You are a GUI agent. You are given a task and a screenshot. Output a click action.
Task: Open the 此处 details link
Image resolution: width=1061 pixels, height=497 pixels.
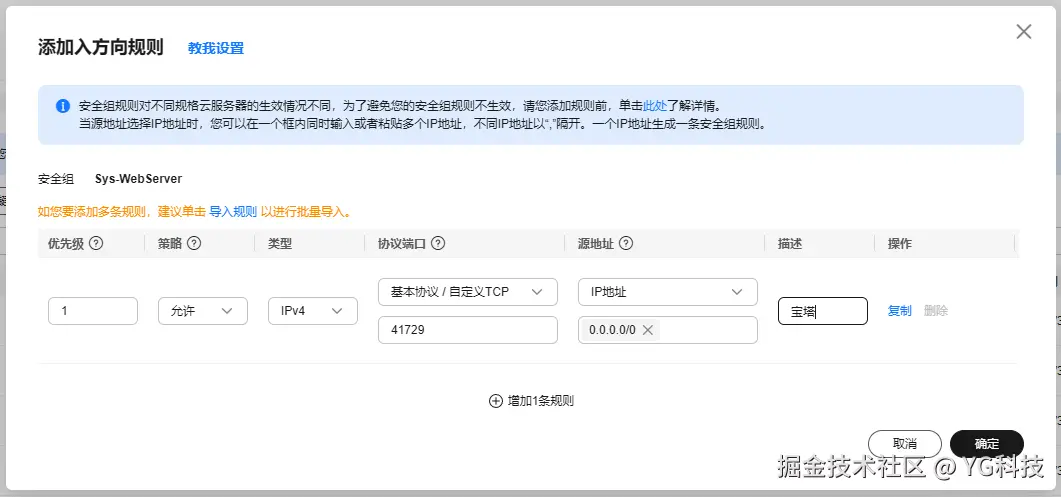coord(654,105)
